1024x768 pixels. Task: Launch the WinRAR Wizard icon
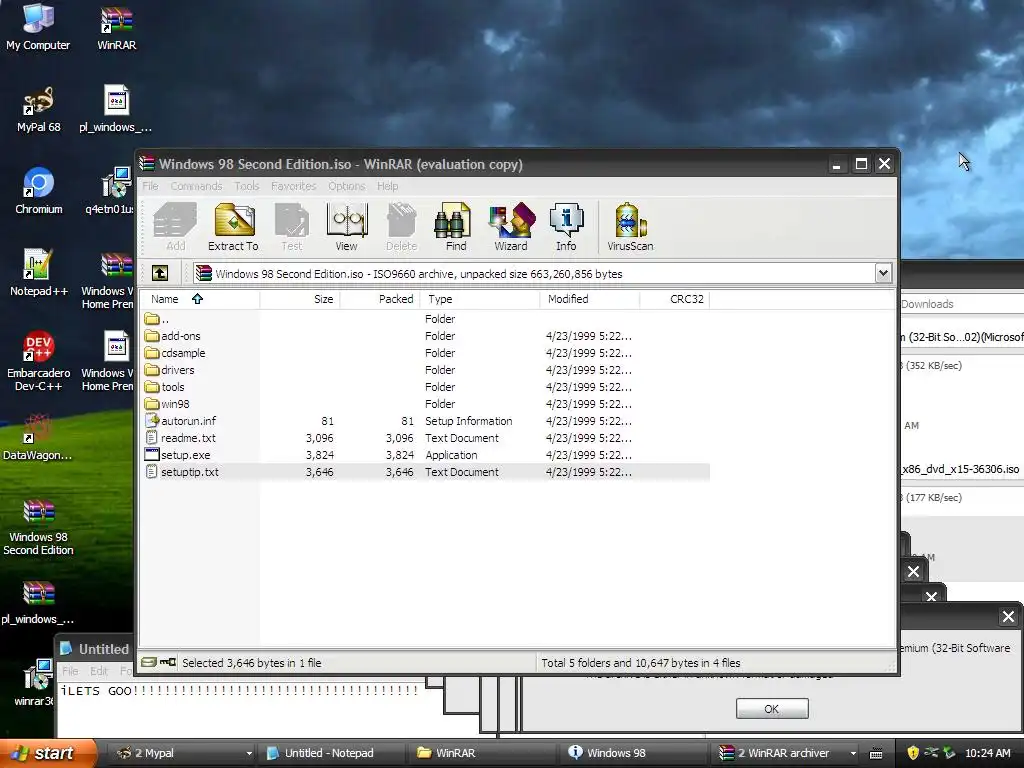coord(511,227)
